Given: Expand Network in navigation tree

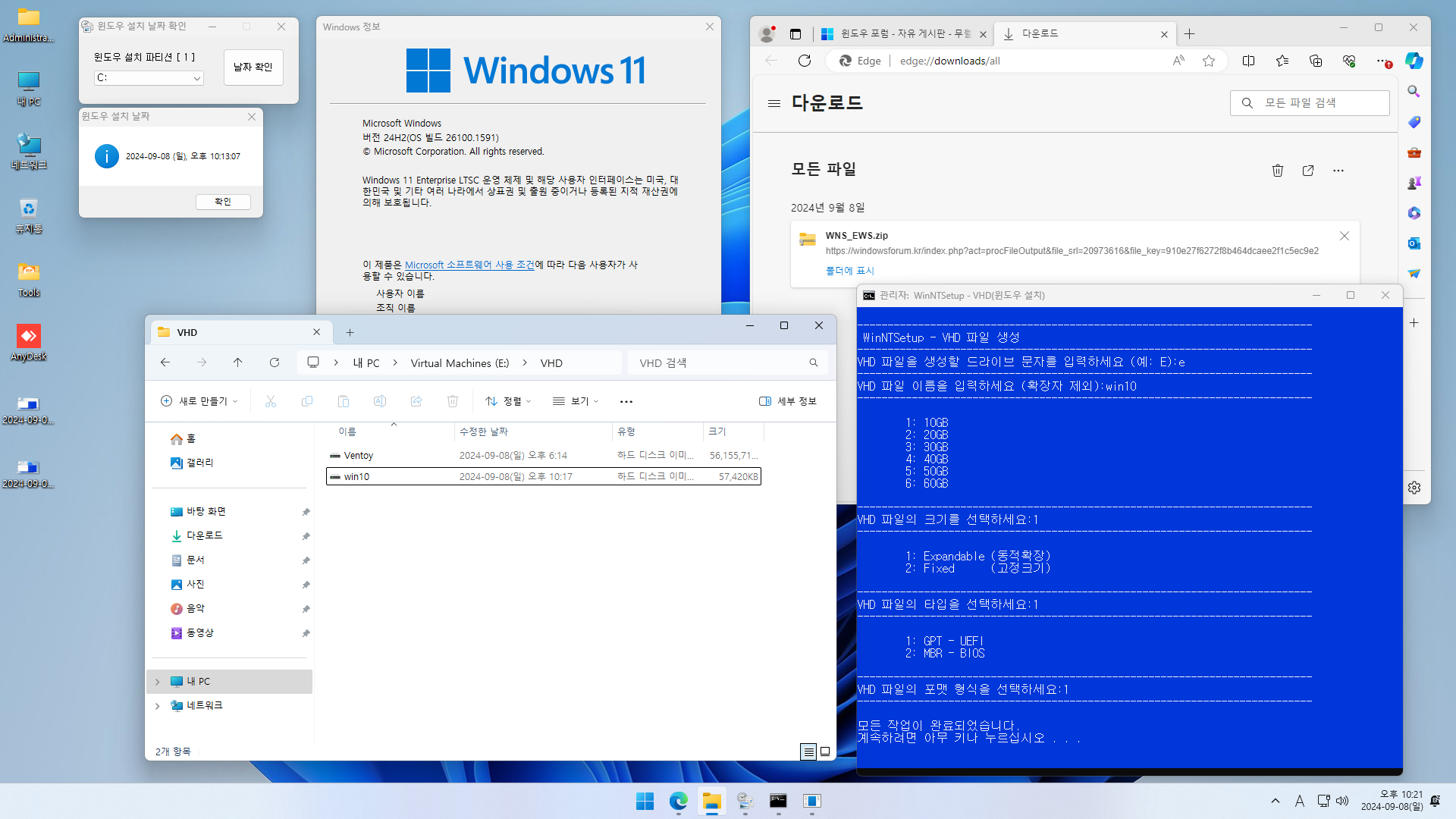Looking at the screenshot, I should click(157, 706).
